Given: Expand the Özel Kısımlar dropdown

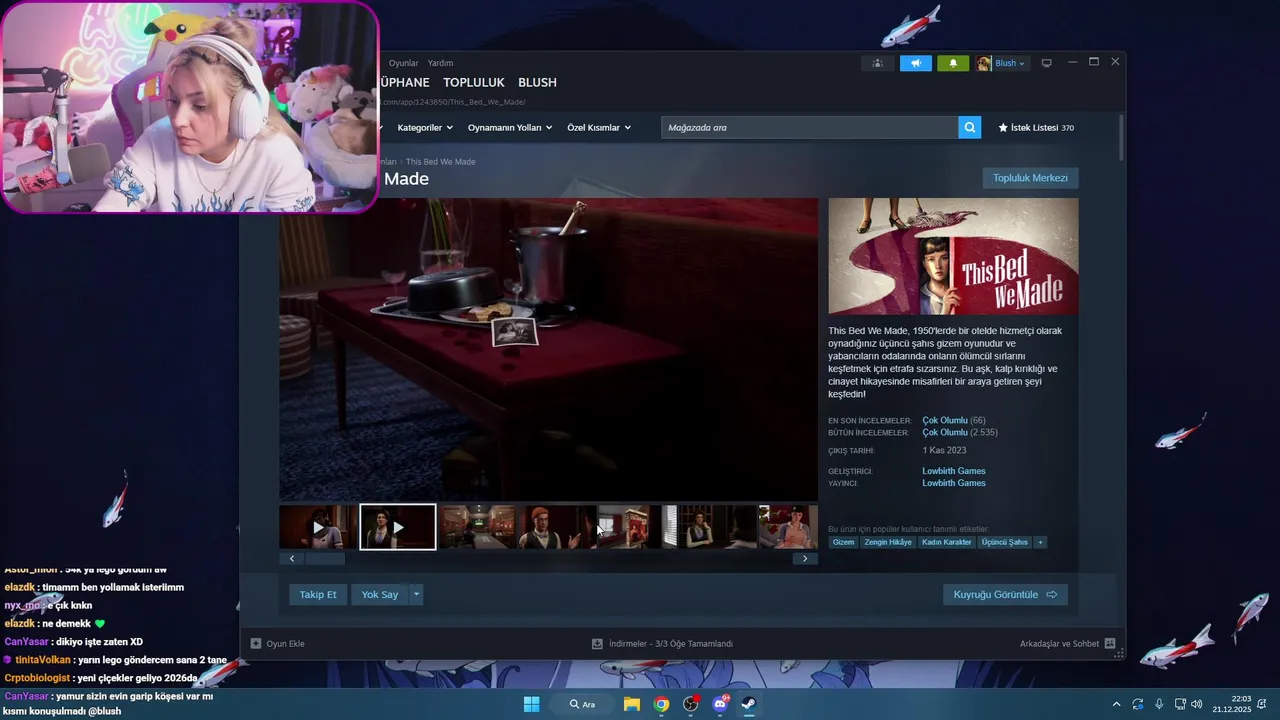Looking at the screenshot, I should click(599, 128).
